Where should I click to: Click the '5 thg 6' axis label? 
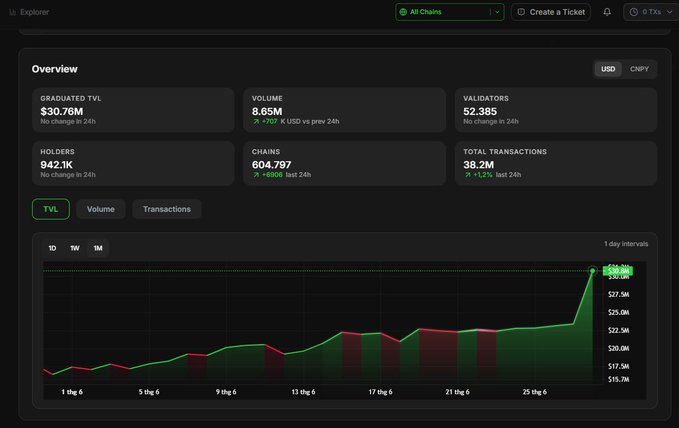click(x=149, y=392)
